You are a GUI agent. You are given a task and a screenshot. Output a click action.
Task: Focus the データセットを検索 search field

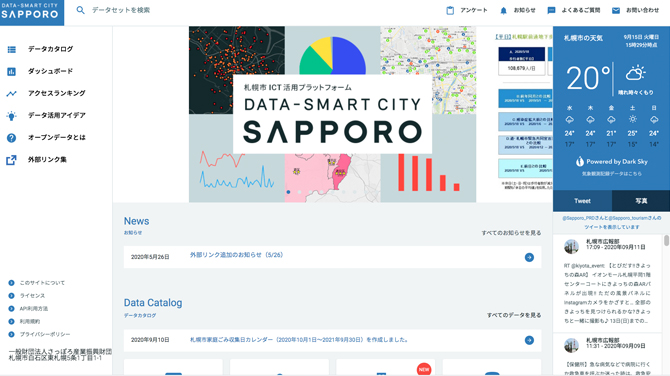point(121,10)
